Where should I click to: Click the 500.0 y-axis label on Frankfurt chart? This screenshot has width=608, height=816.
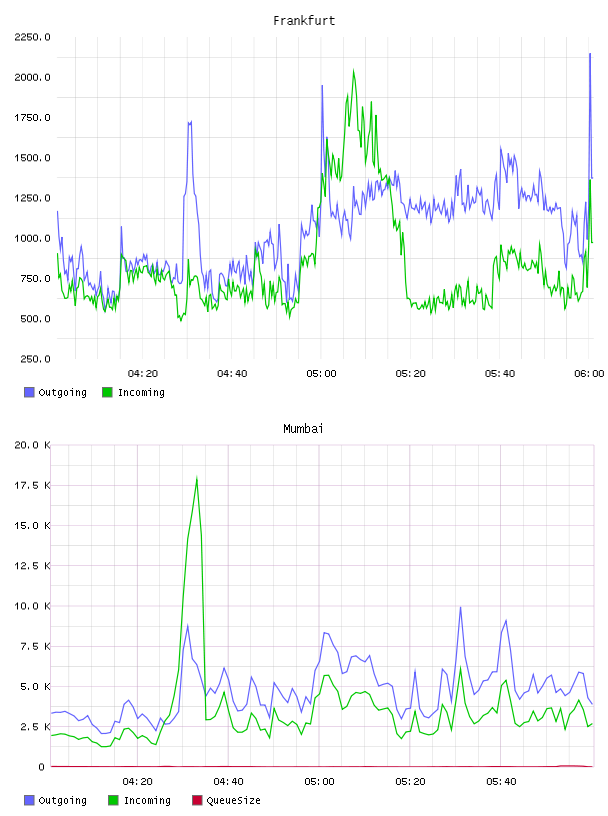[x=35, y=319]
